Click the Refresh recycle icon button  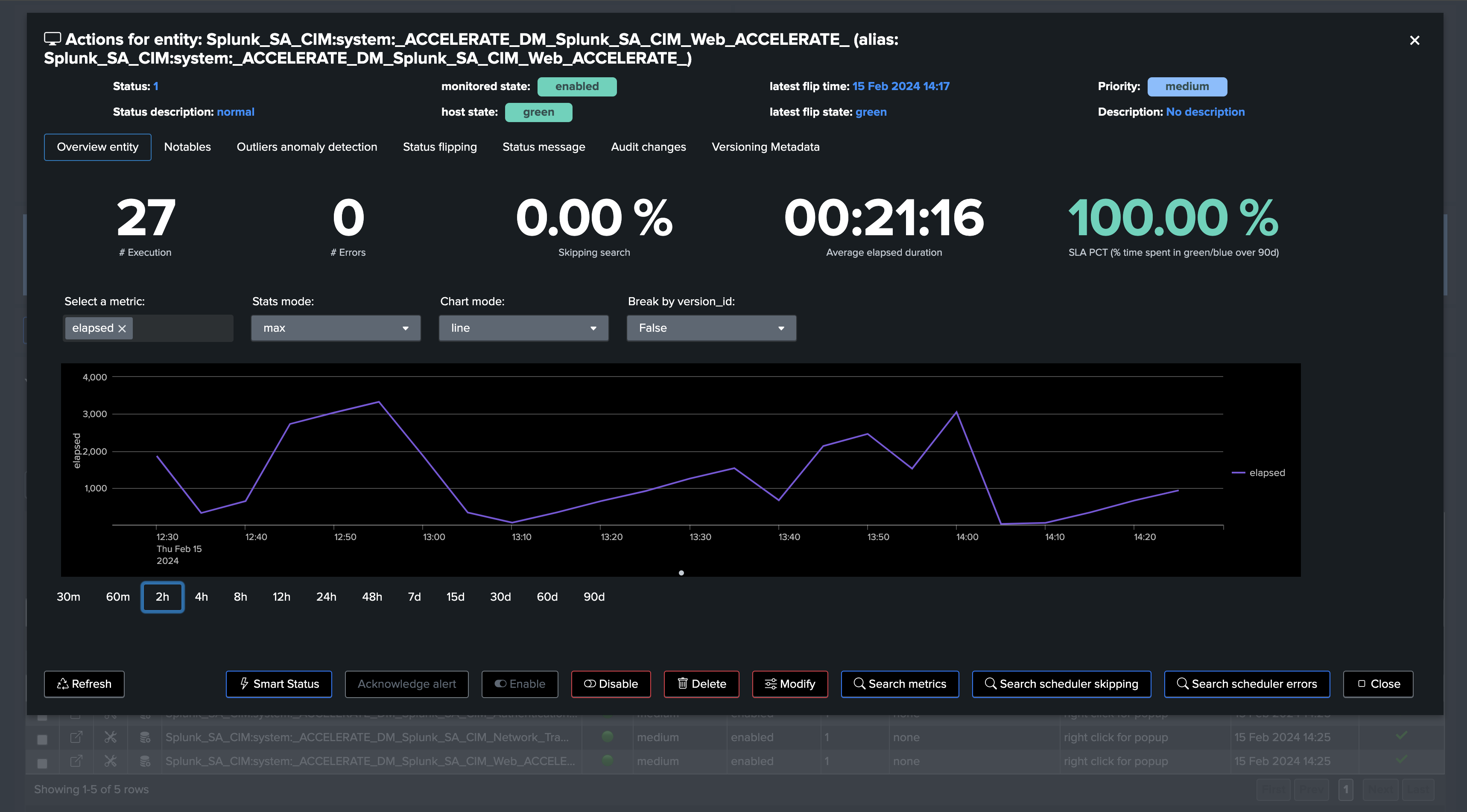pyautogui.click(x=84, y=684)
